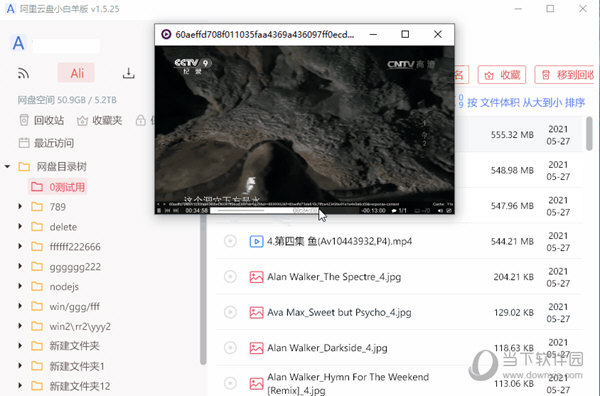The width and height of the screenshot is (600, 396).
Task: Toggle volume icon in video player
Action: coord(440,210)
